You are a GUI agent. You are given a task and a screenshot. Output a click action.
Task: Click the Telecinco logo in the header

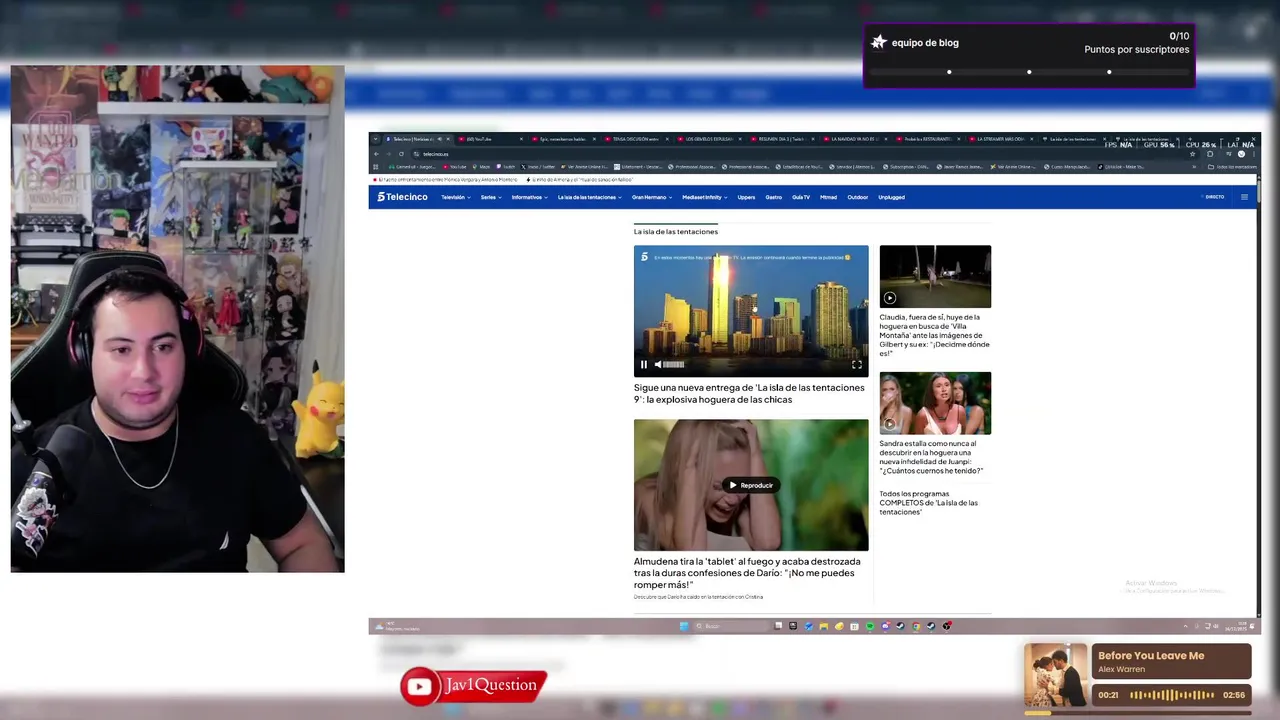coord(402,197)
